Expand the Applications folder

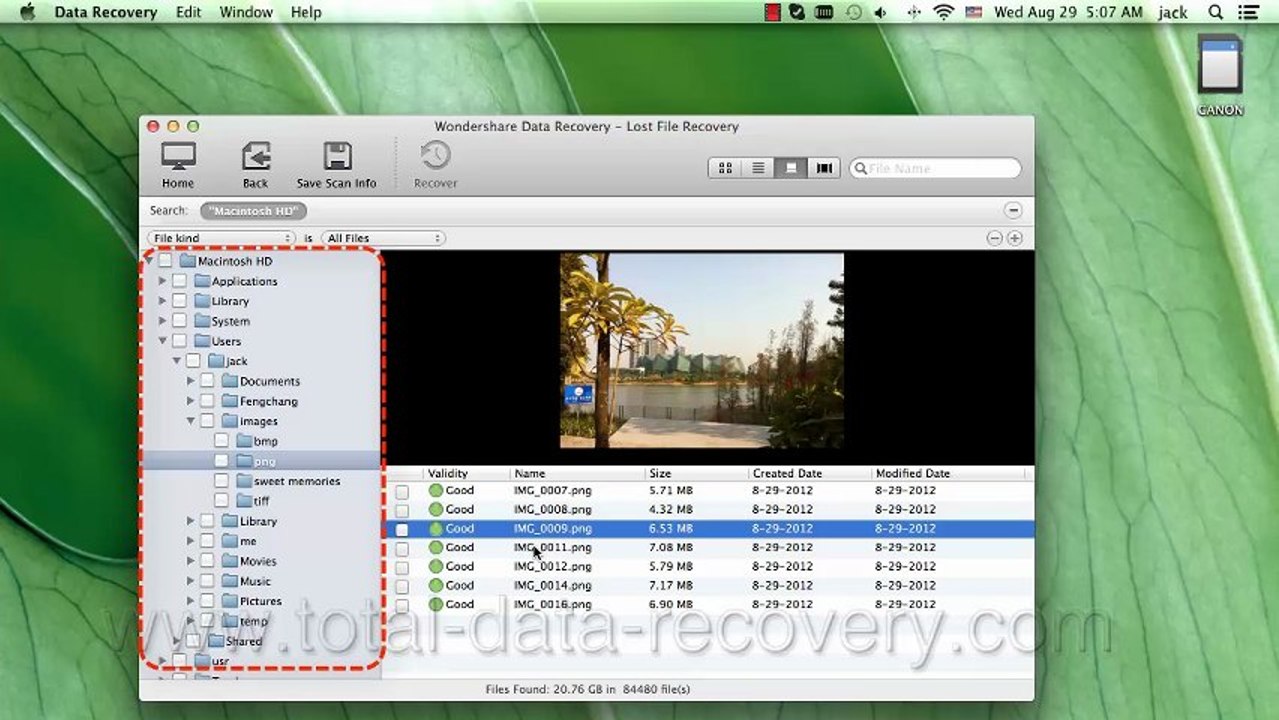[x=162, y=281]
